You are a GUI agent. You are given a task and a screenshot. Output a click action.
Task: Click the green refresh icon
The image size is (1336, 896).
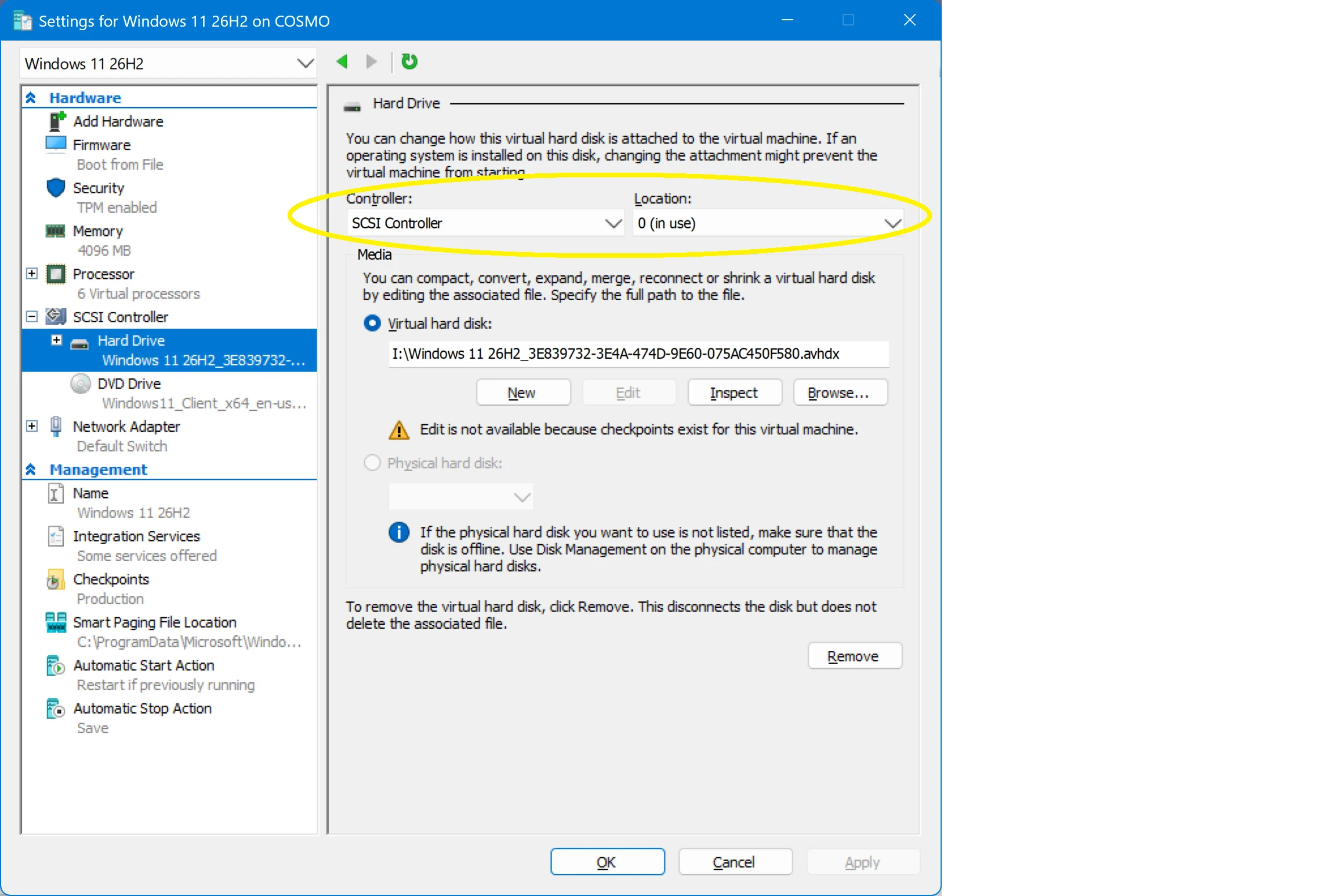(409, 61)
